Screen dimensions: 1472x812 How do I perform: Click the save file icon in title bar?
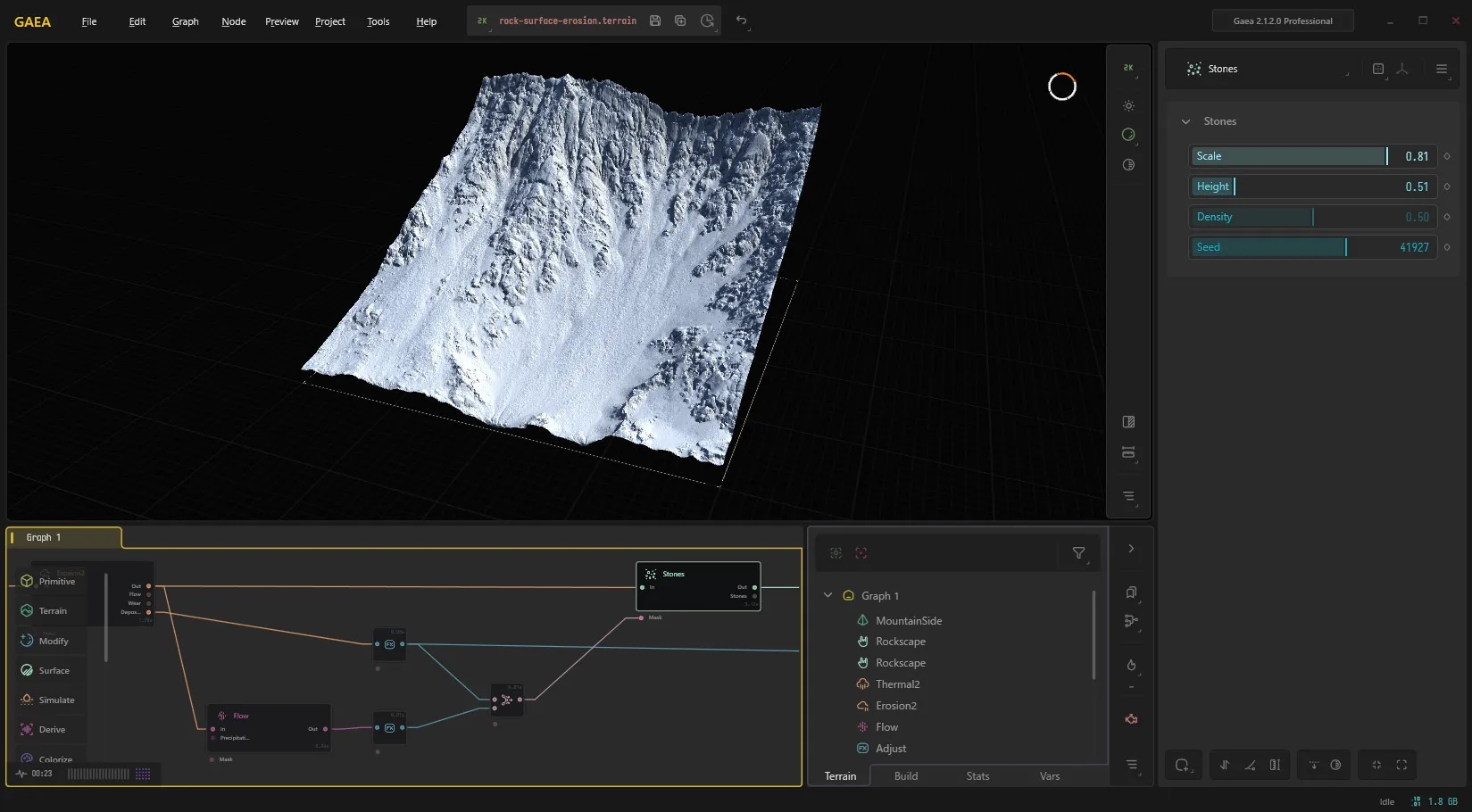[x=655, y=21]
